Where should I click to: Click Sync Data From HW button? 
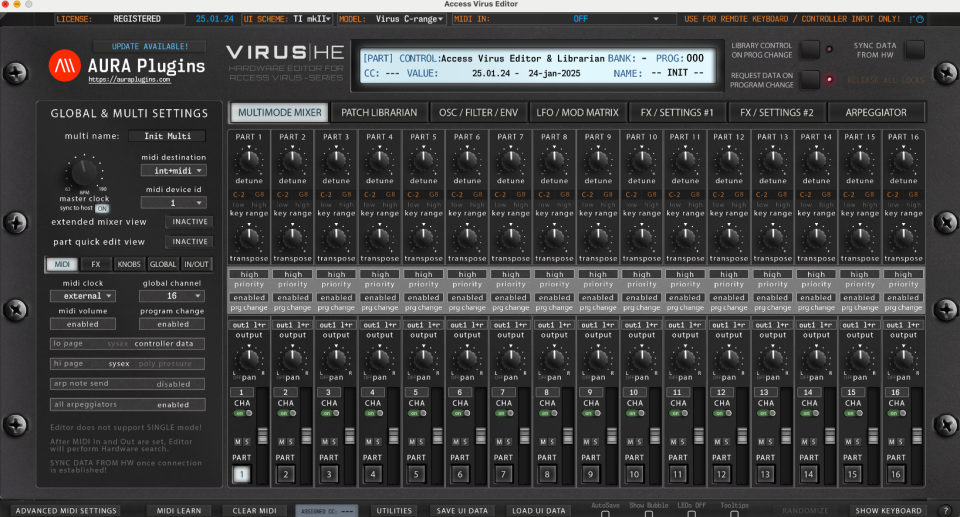pos(915,50)
